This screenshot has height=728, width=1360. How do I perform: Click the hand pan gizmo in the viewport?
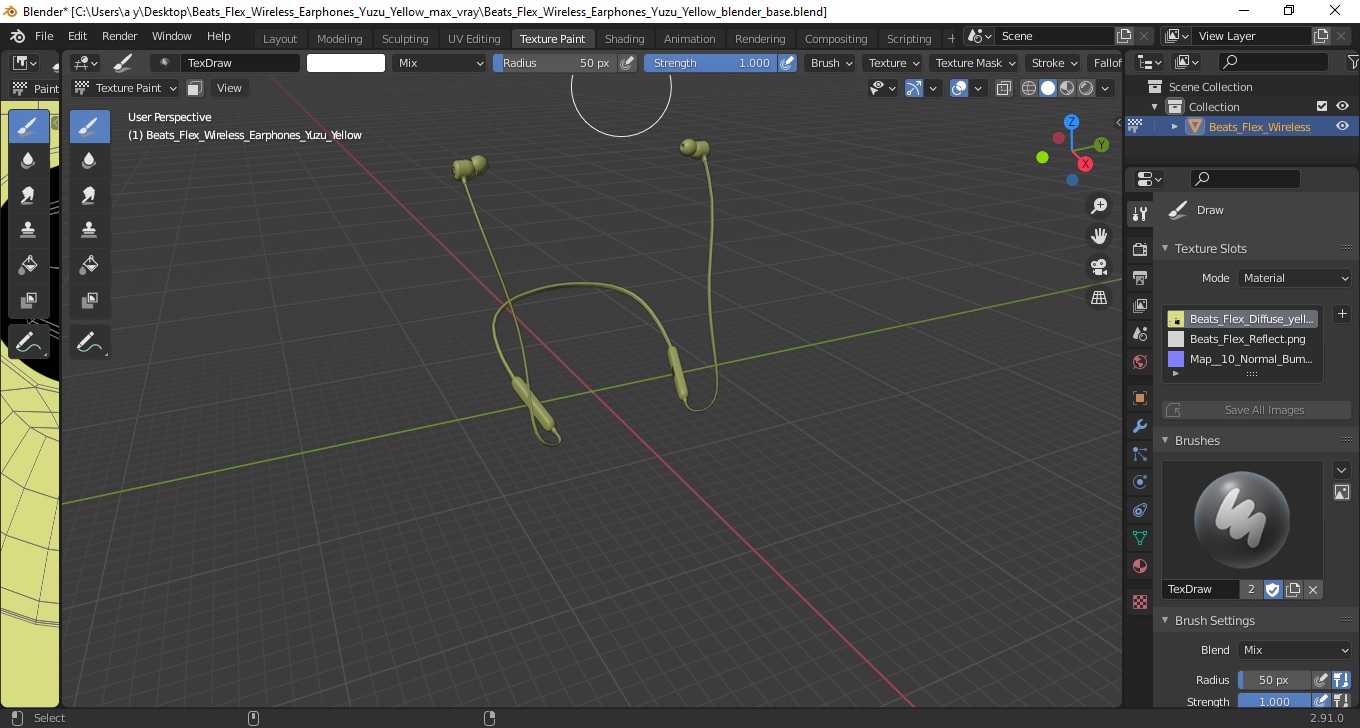[1099, 236]
